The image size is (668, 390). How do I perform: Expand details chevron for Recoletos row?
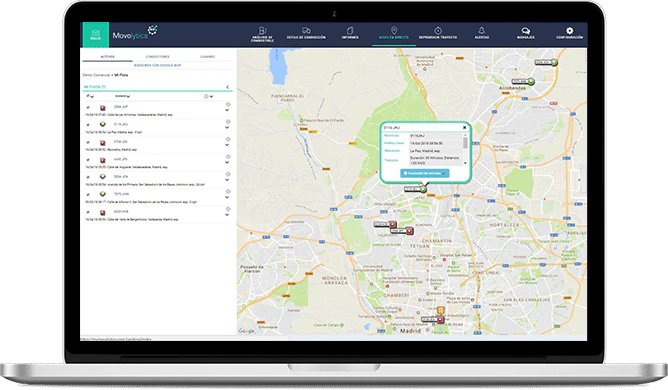[x=227, y=145]
